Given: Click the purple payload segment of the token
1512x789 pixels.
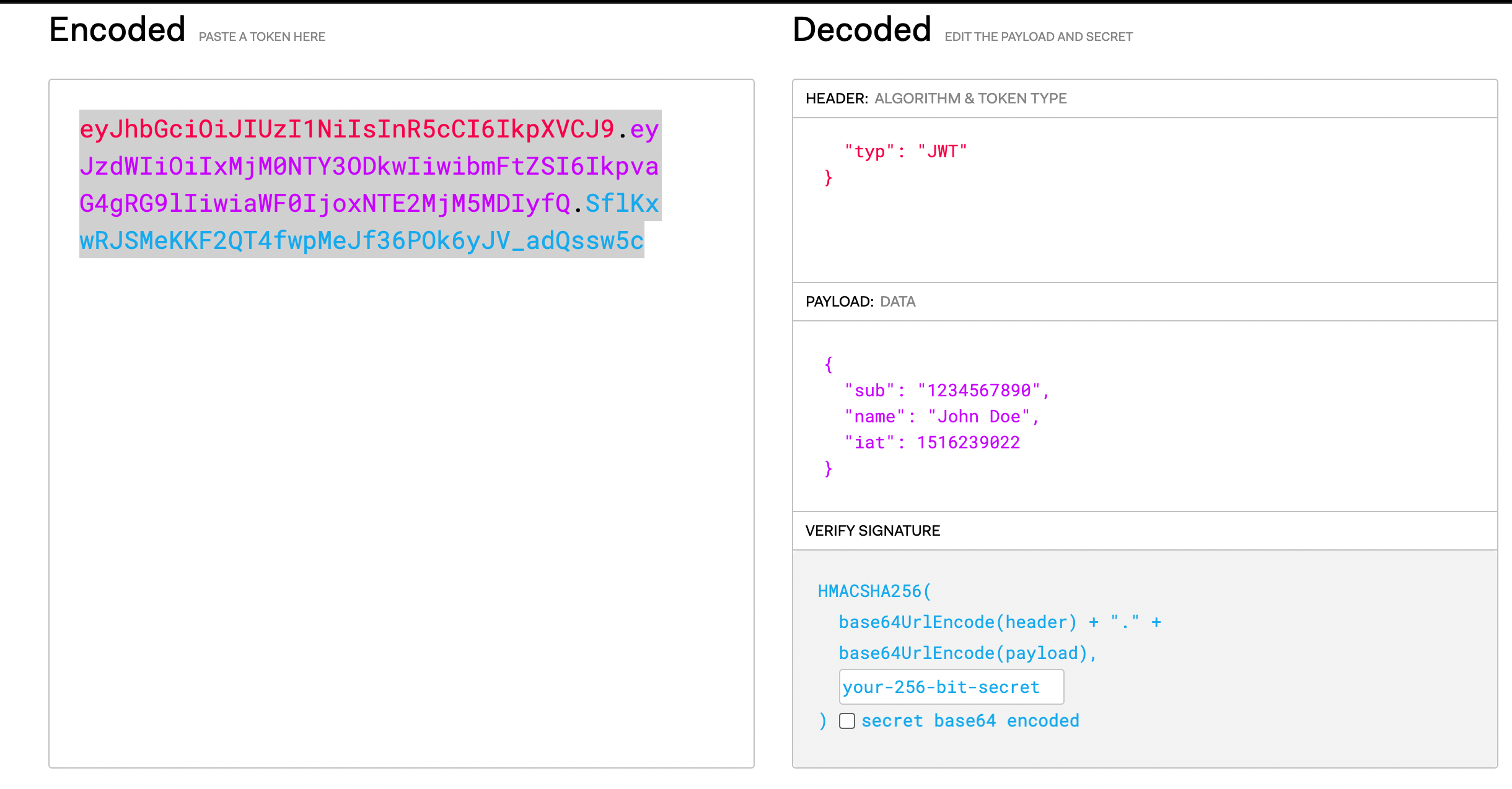Looking at the screenshot, I should pos(369,167).
